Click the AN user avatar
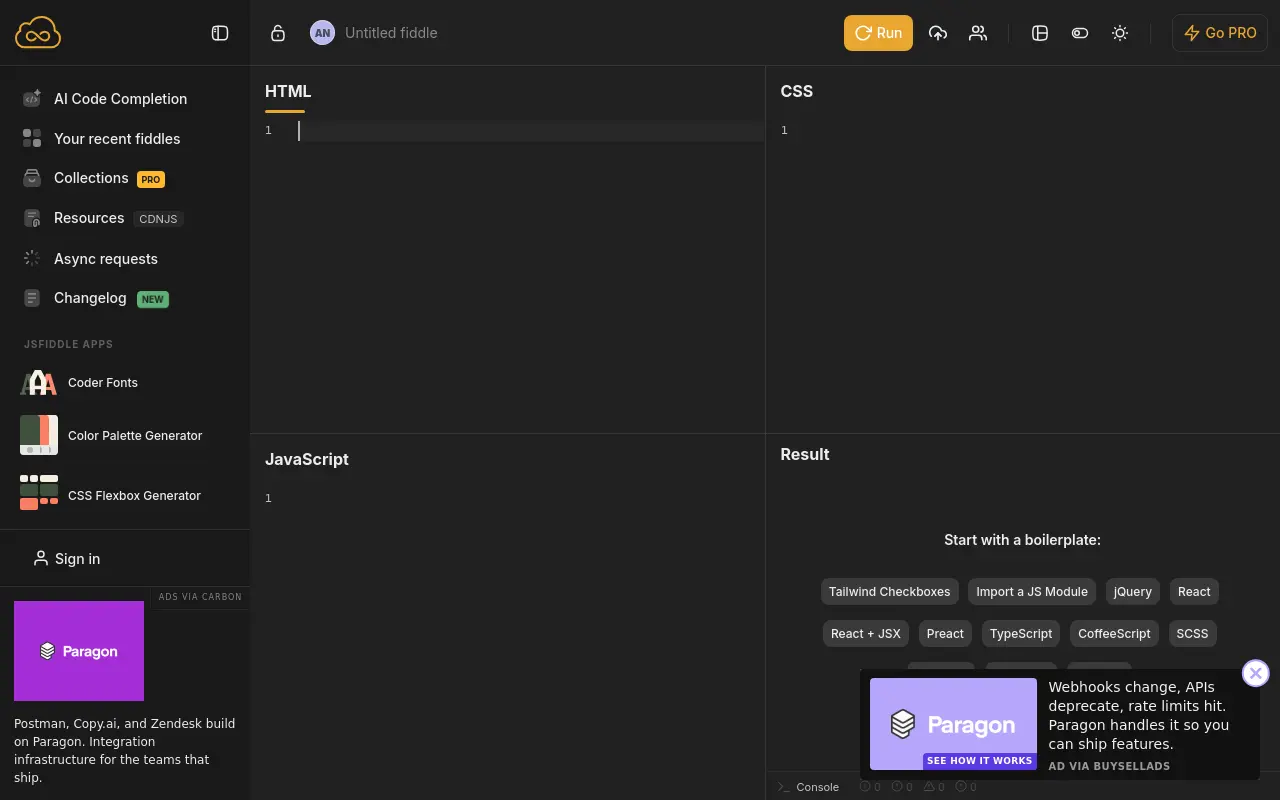Viewport: 1280px width, 800px height. 322,33
